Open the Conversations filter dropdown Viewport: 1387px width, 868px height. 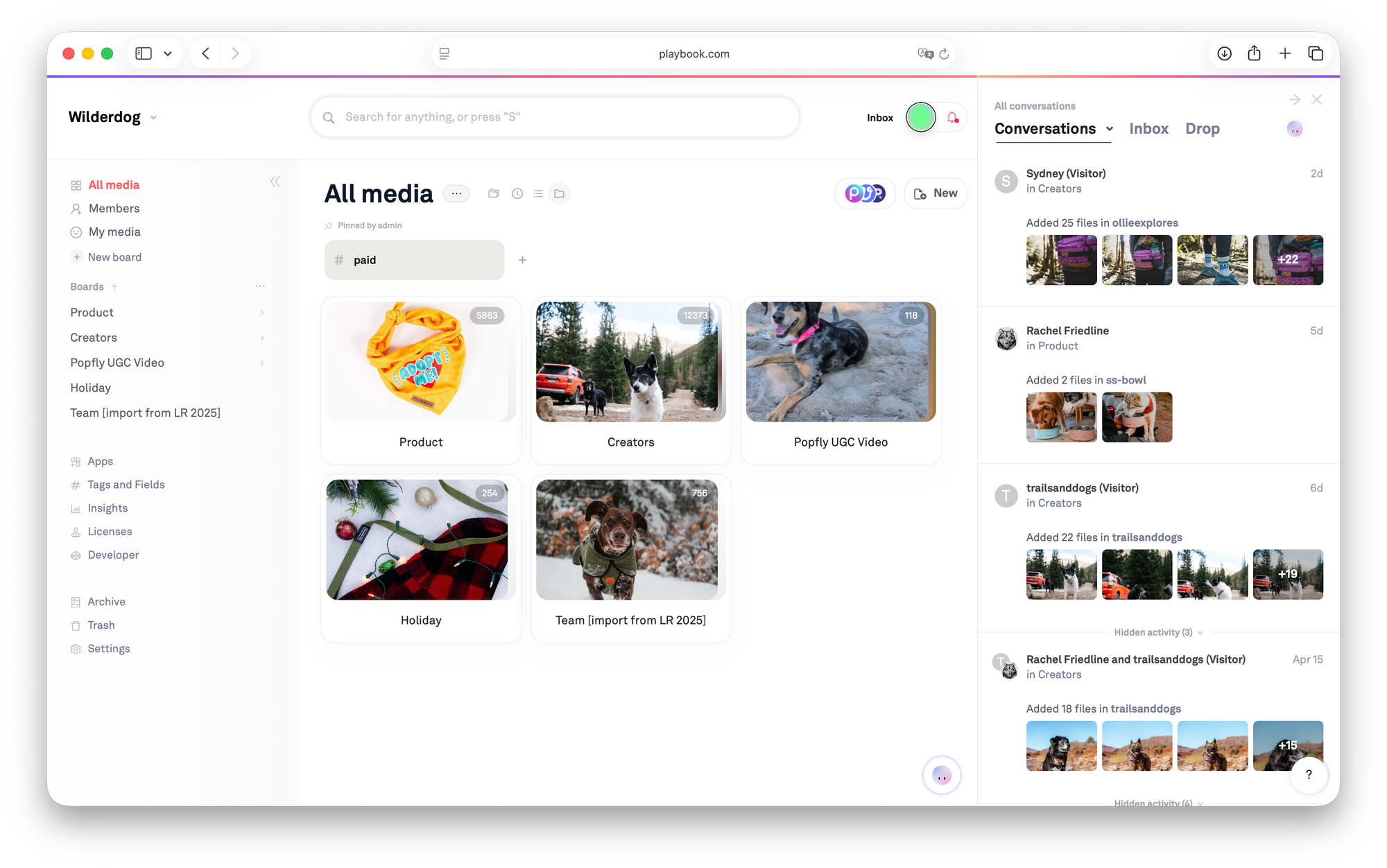pos(1110,129)
